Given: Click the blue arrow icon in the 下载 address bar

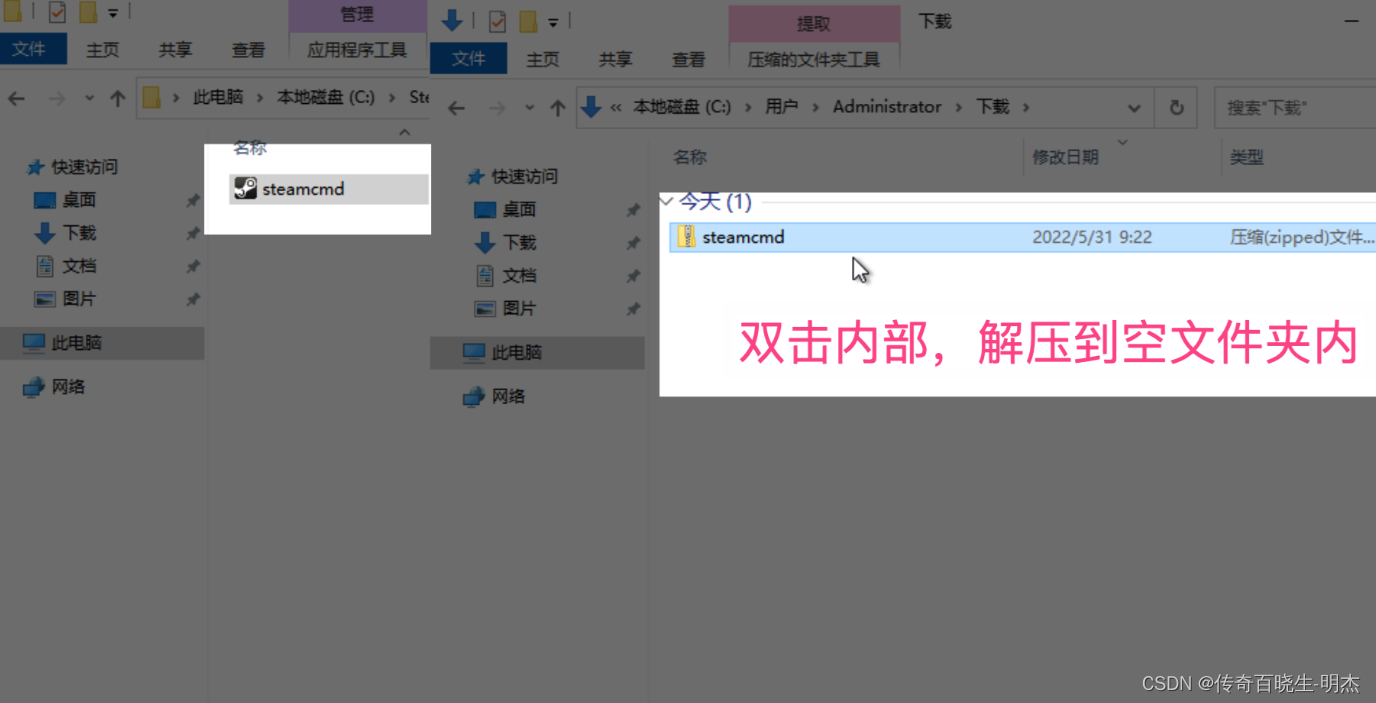Looking at the screenshot, I should (x=591, y=107).
